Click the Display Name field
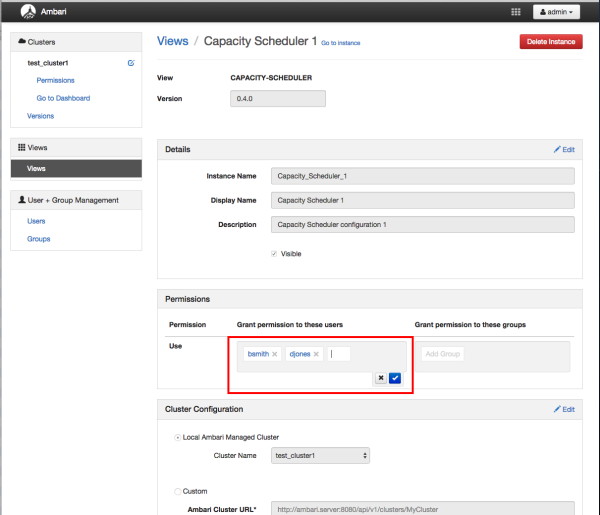Screen dimensions: 600x515 [422, 200]
